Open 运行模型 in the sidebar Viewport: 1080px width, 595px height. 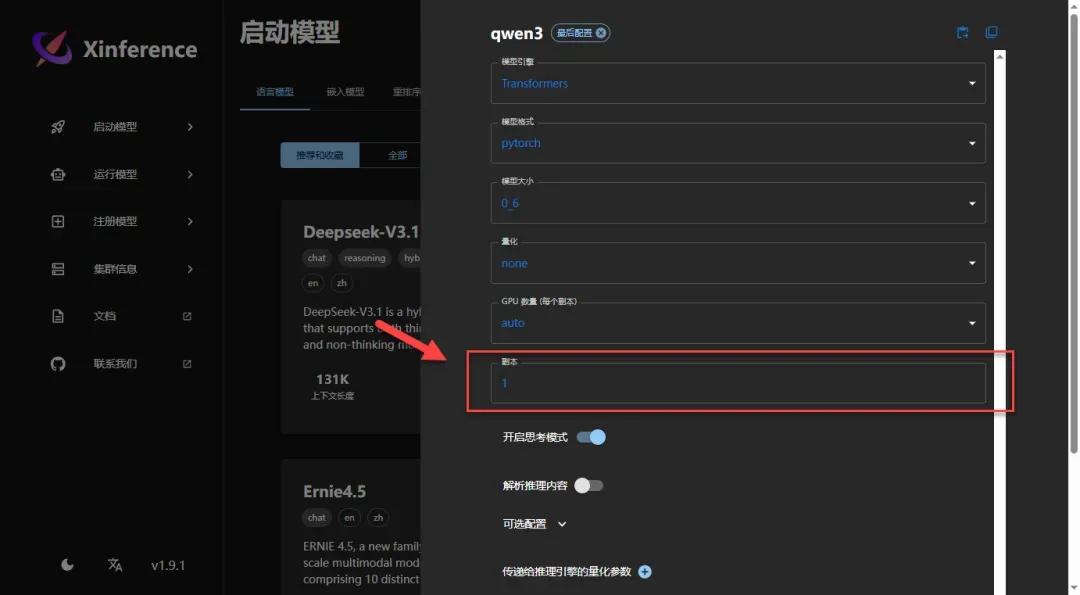pyautogui.click(x=115, y=174)
